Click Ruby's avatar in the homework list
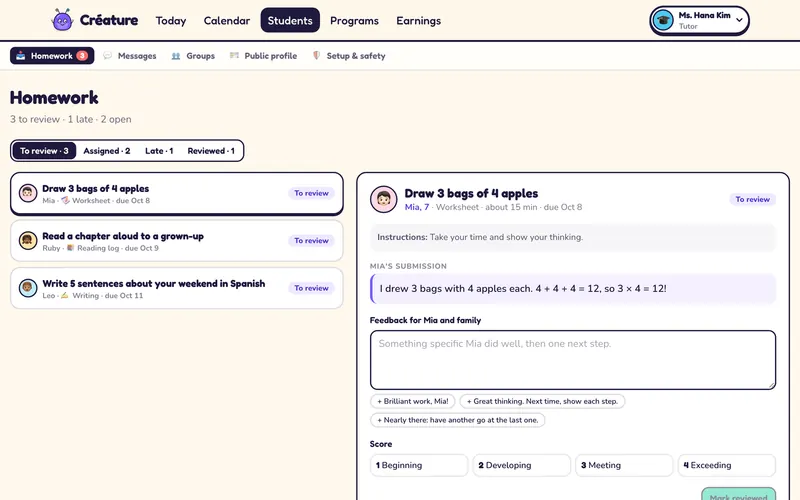800x500 pixels. click(x=28, y=241)
